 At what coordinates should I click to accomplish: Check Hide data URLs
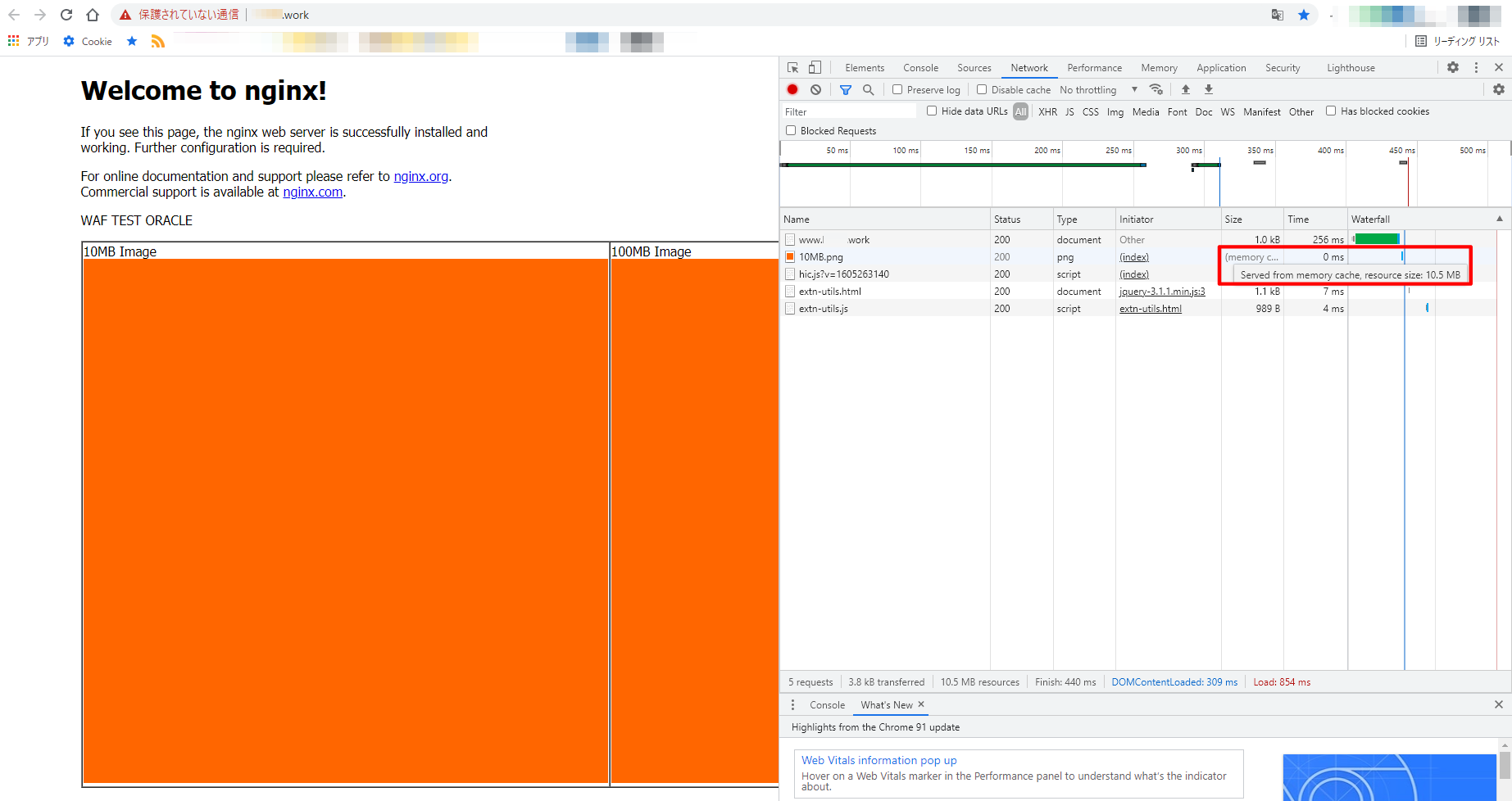pyautogui.click(x=932, y=111)
